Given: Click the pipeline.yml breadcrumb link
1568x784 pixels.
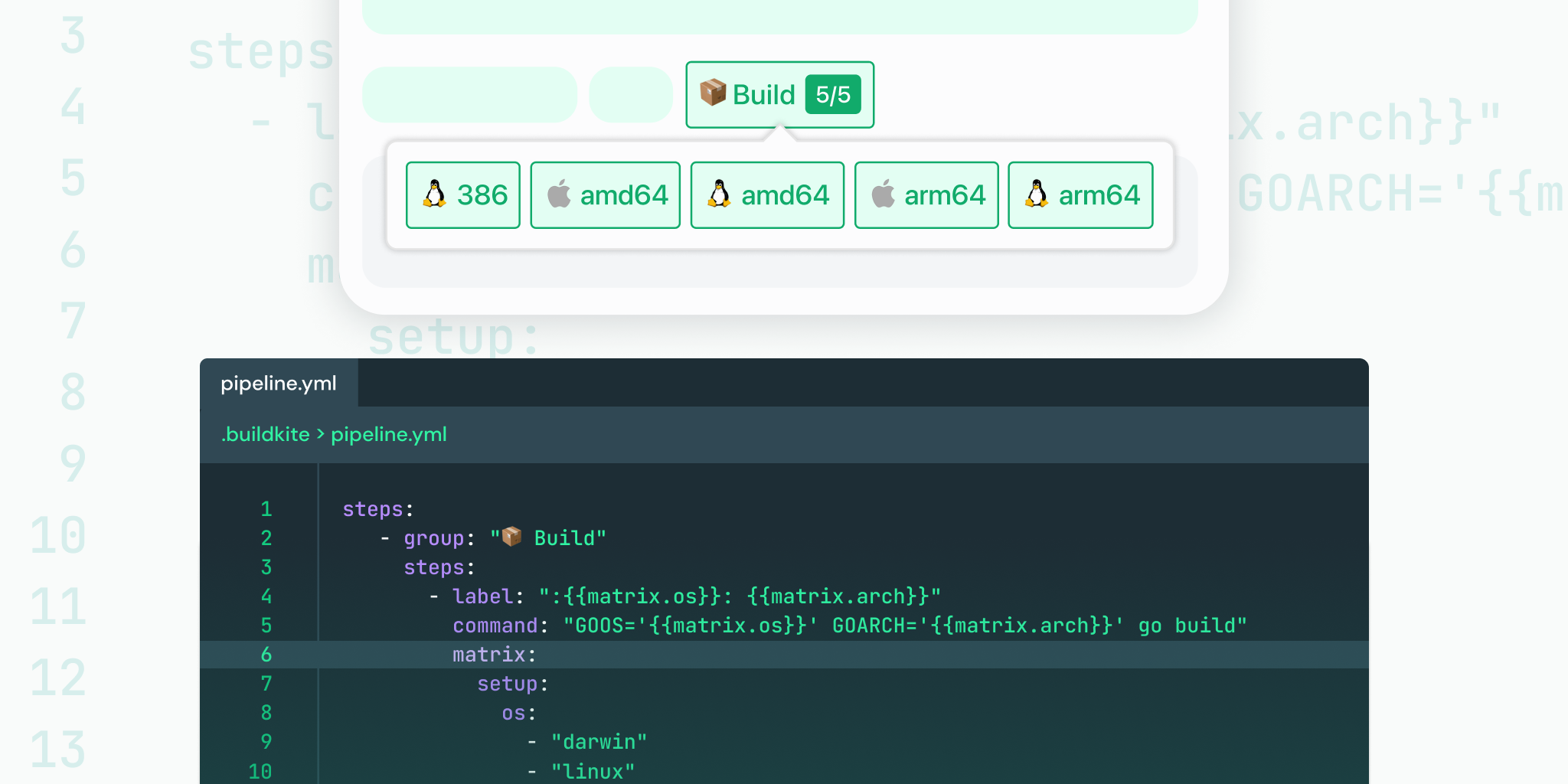Looking at the screenshot, I should 389,434.
